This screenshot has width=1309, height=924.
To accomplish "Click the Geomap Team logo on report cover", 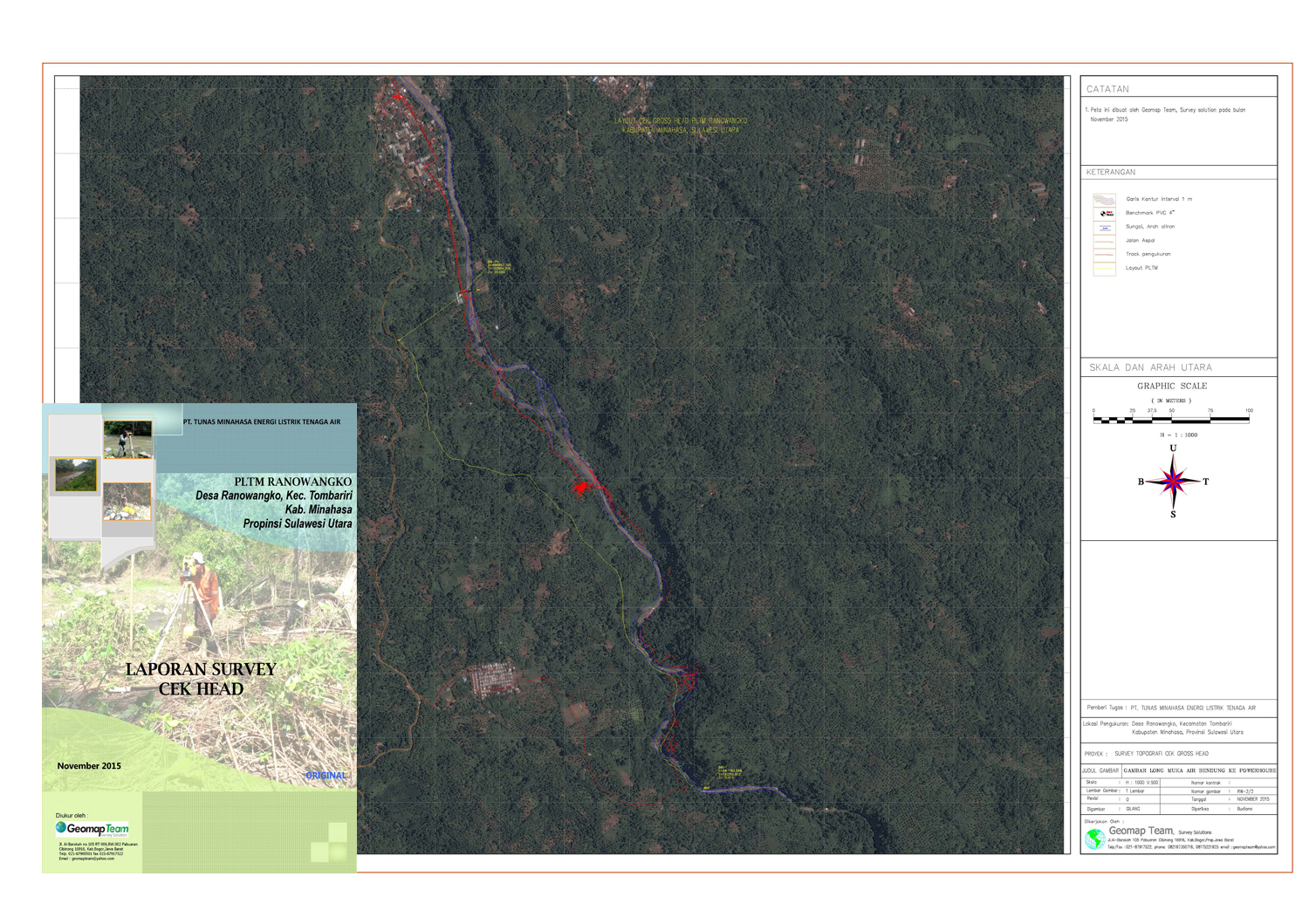I will [93, 828].
